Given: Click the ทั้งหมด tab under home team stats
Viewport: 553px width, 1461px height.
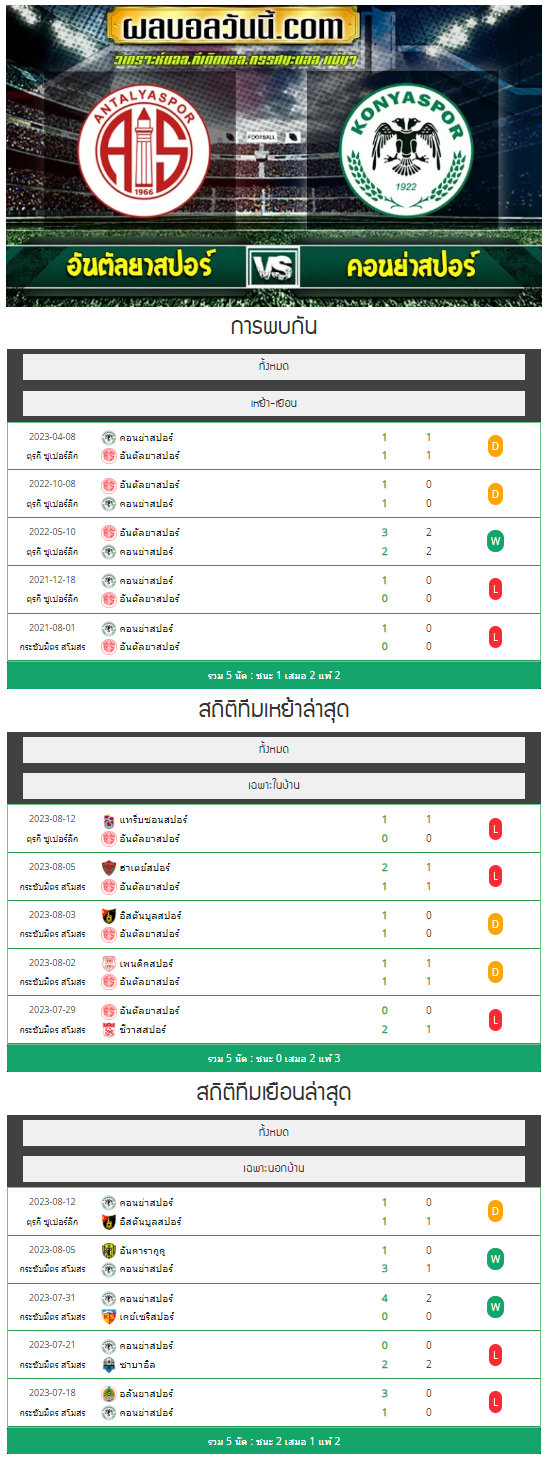Looking at the screenshot, I should [274, 749].
